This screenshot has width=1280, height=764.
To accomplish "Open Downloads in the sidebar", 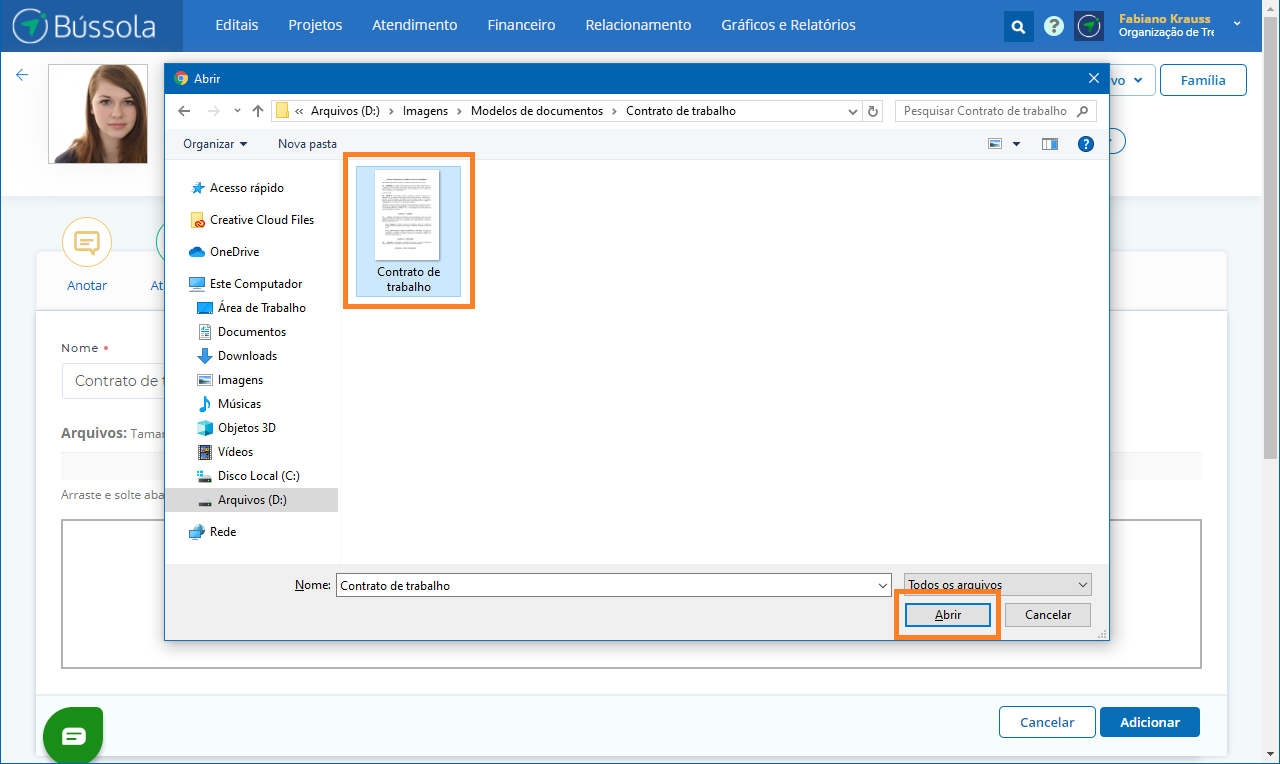I will point(238,356).
